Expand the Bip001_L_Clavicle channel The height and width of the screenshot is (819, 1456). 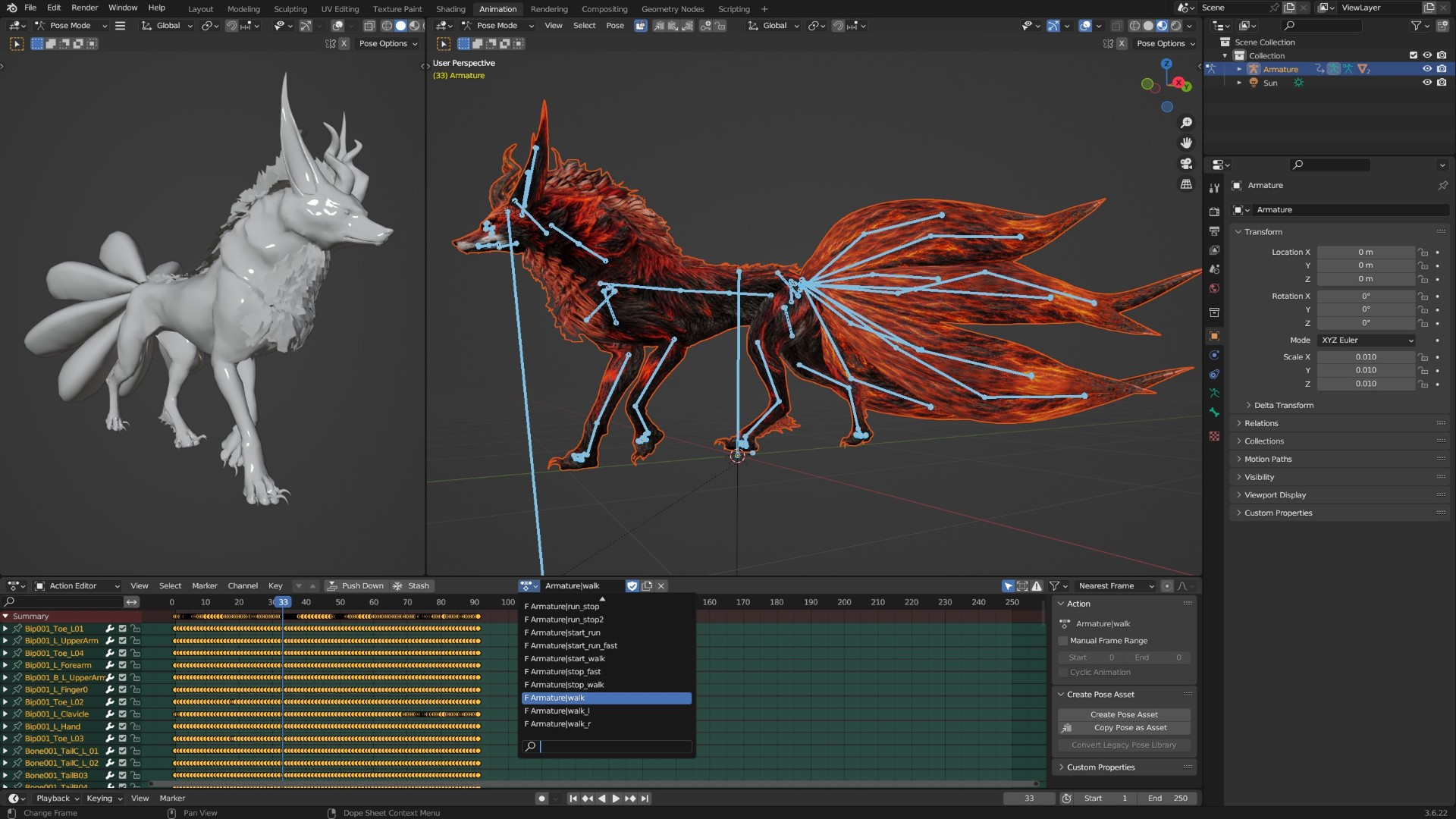click(x=5, y=714)
